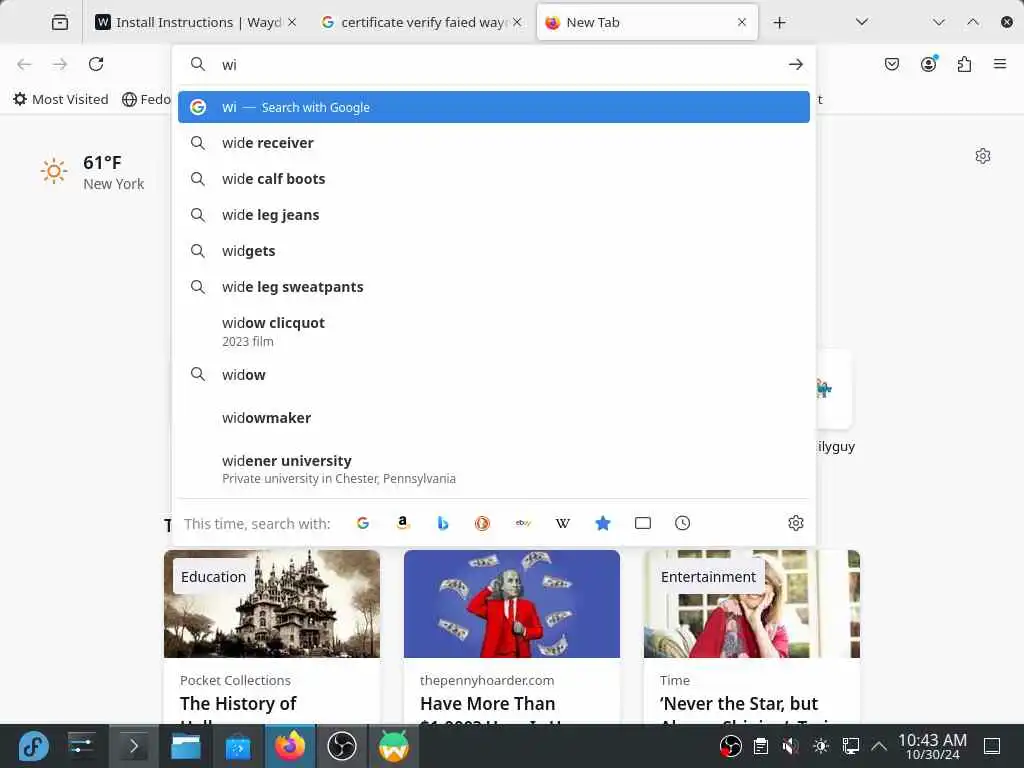The height and width of the screenshot is (768, 1024).
Task: Open brightness tray icon
Action: click(820, 746)
